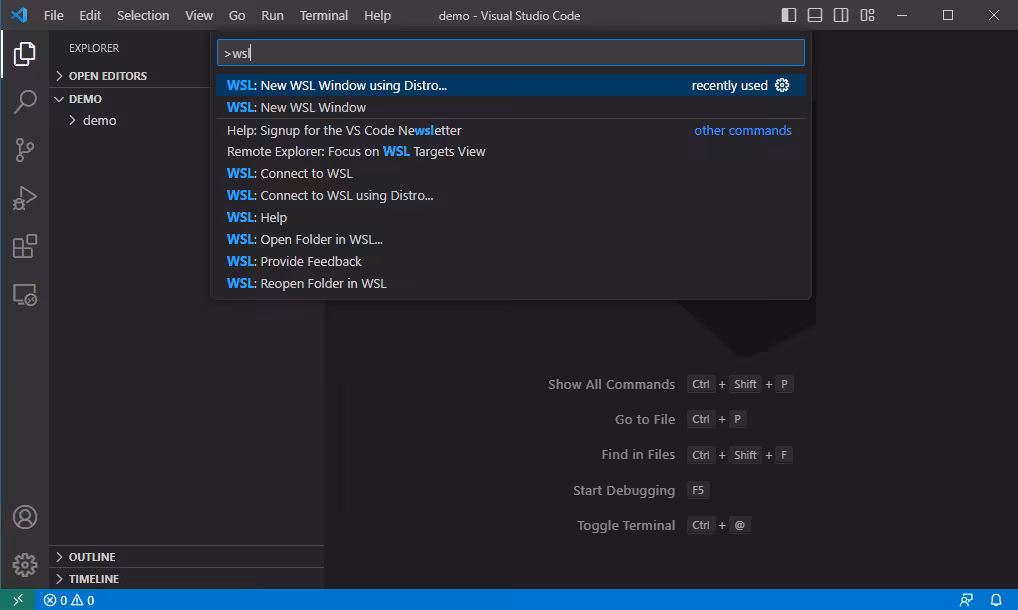Select WSL: Provide Feedback command

pyautogui.click(x=510, y=262)
